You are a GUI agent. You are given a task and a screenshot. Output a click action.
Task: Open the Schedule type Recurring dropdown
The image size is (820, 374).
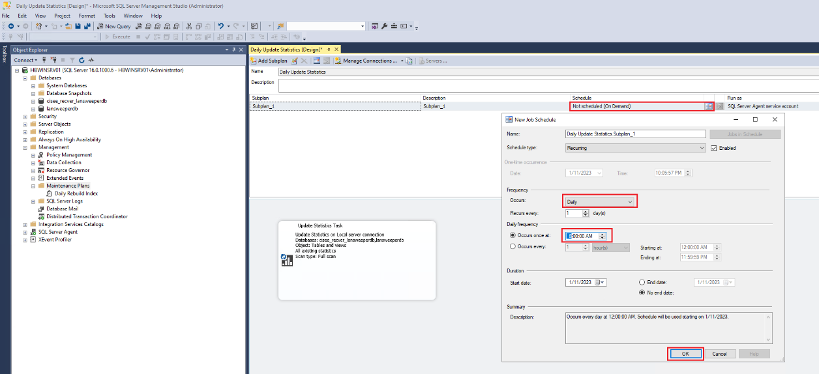(635, 148)
